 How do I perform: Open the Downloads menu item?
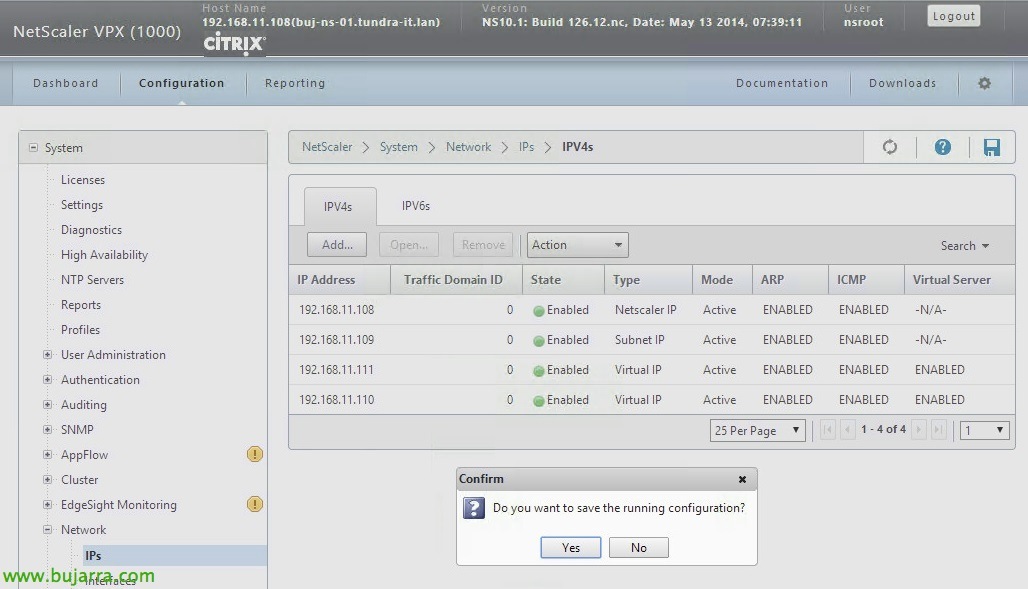[903, 83]
